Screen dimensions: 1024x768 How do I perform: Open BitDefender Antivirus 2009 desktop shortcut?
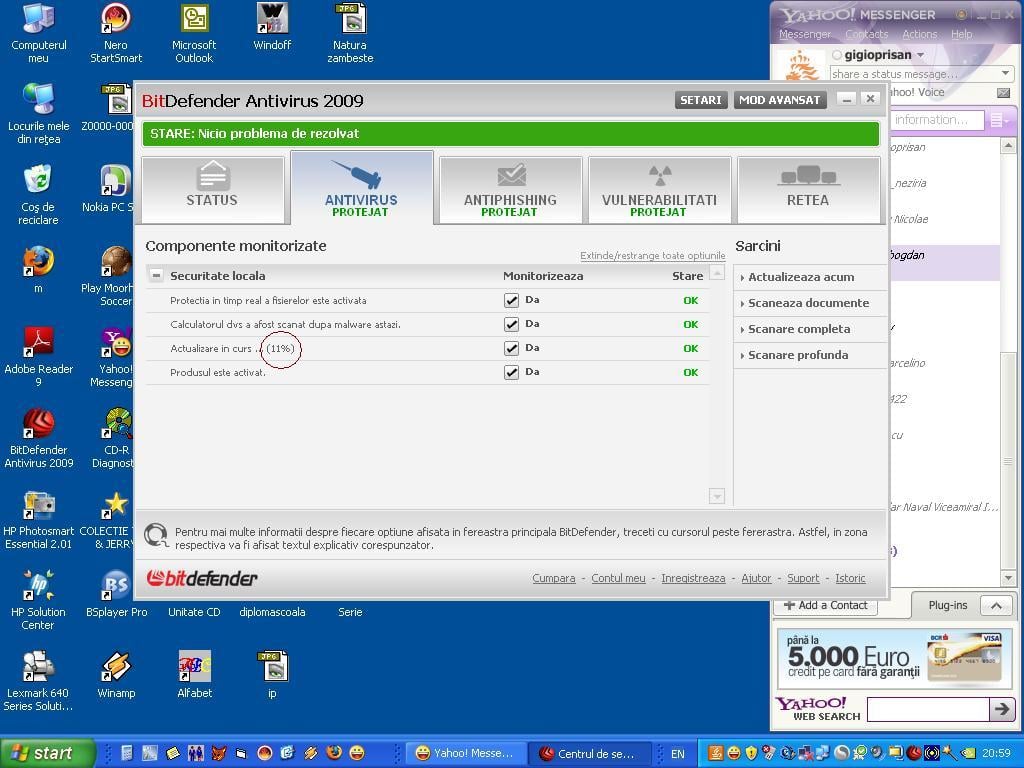click(x=39, y=439)
